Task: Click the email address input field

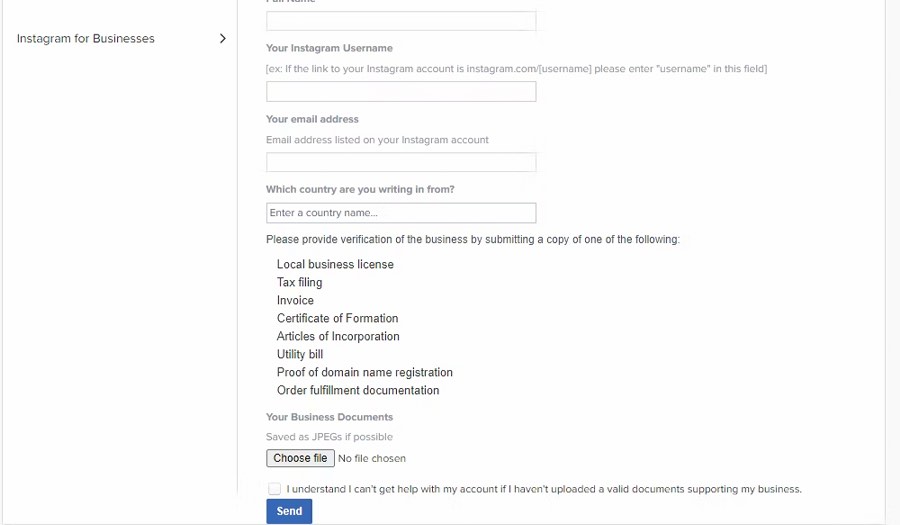Action: point(401,162)
